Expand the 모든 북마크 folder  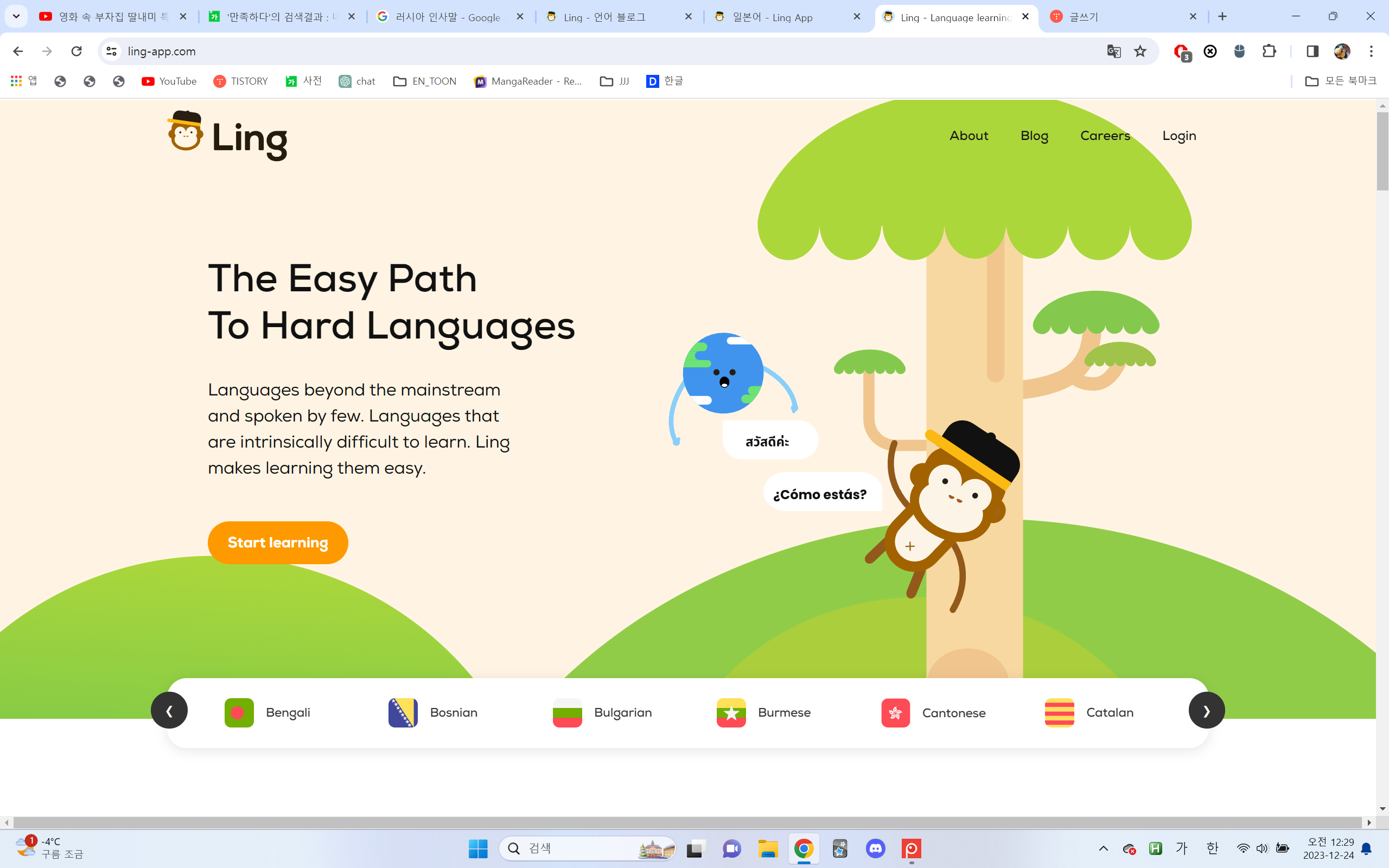tap(1341, 81)
